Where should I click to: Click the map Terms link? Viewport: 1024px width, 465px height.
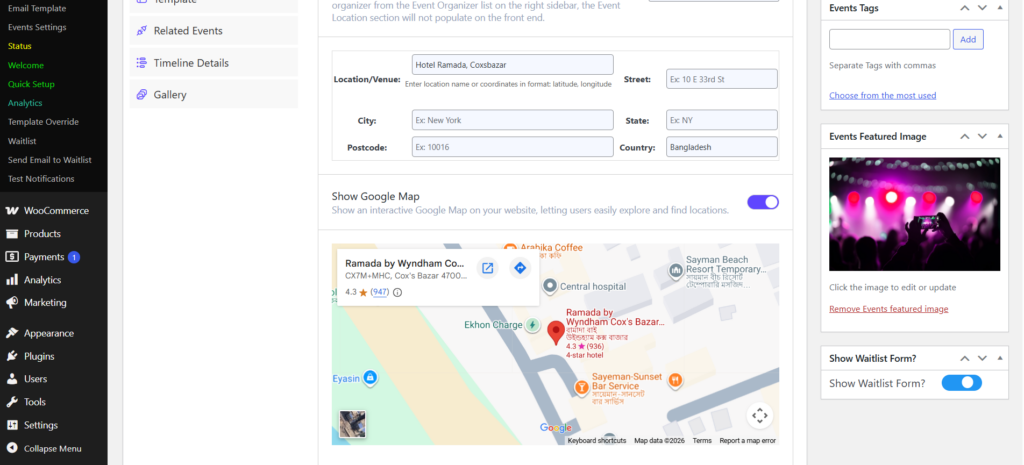702,441
